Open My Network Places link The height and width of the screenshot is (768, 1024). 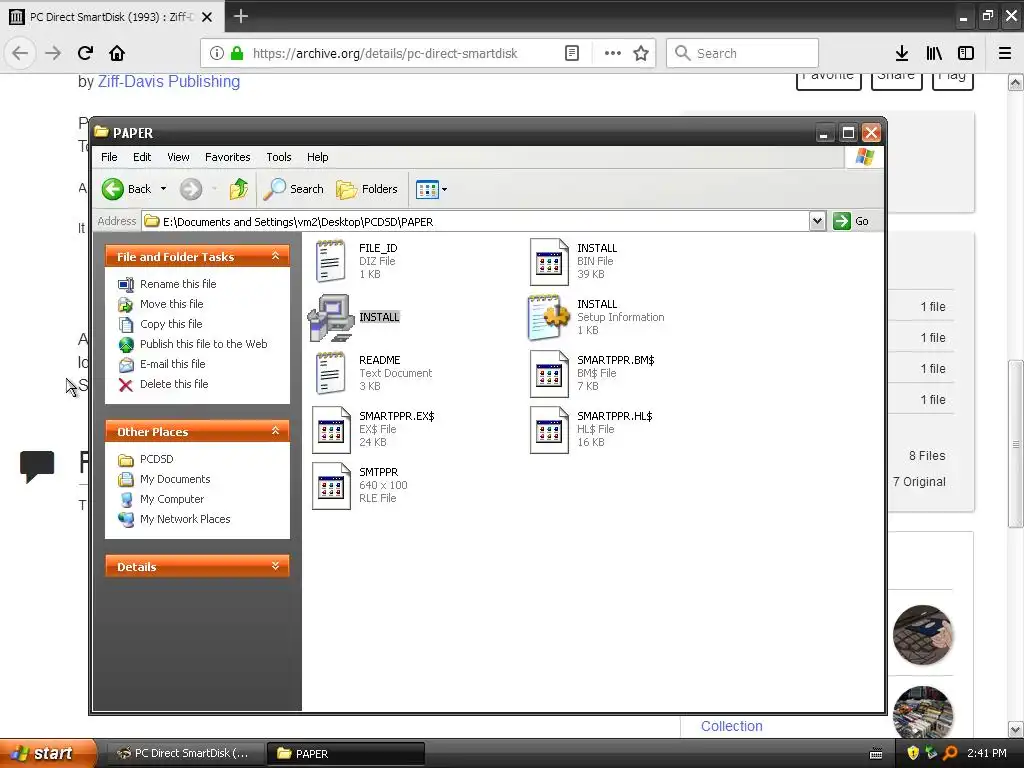(185, 519)
